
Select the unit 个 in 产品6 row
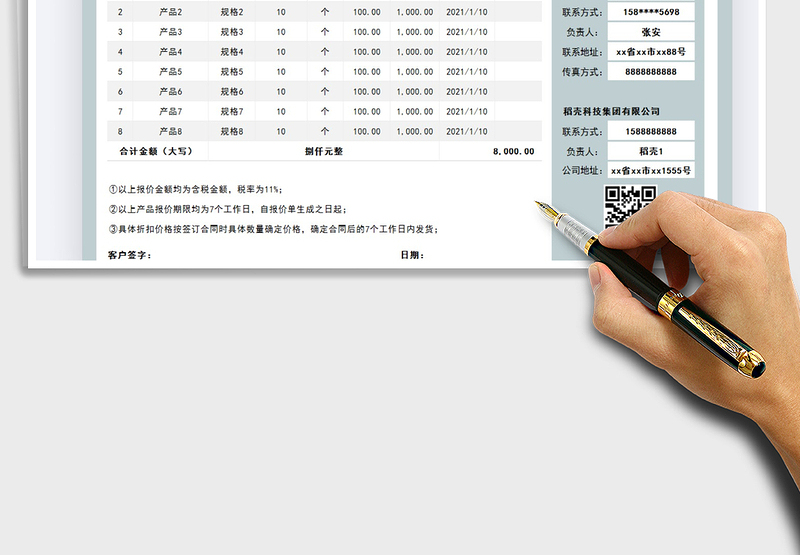pos(325,91)
